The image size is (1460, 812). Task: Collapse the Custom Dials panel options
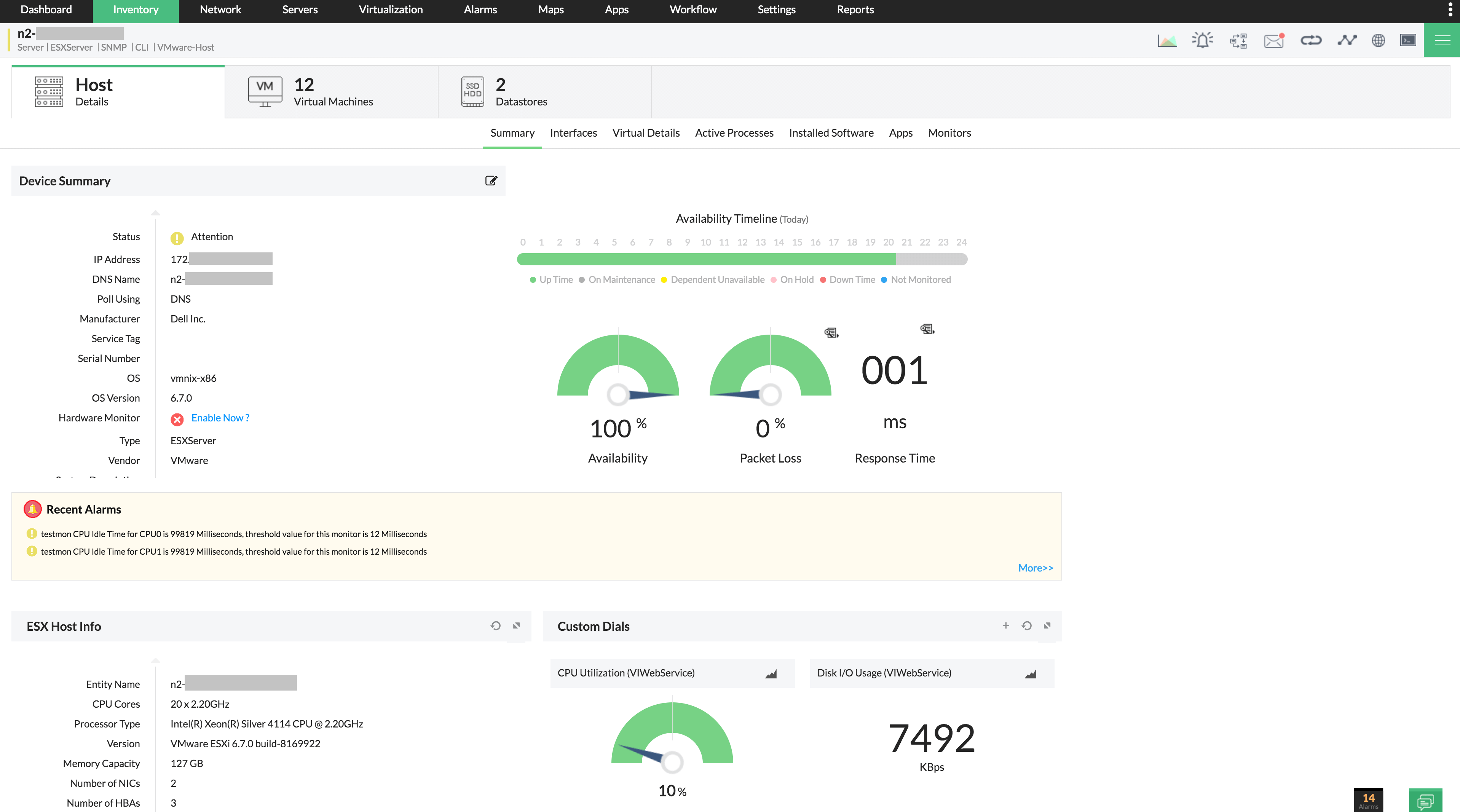coord(1047,625)
